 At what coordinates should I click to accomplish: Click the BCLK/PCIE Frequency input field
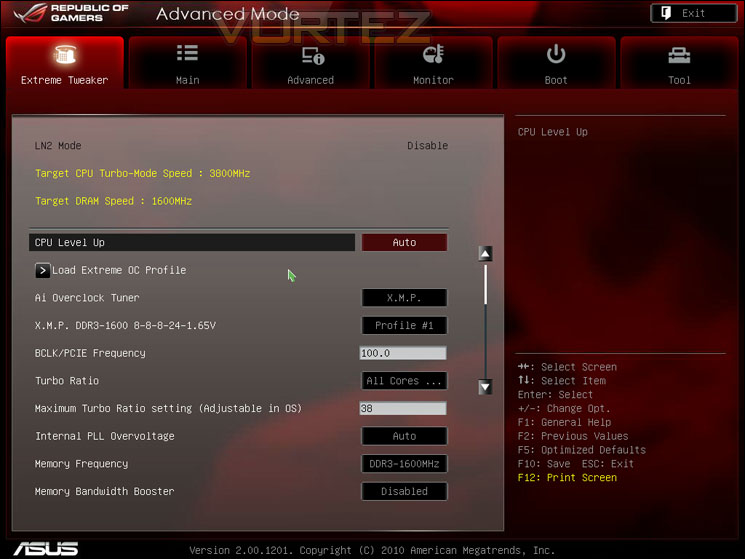click(x=403, y=353)
